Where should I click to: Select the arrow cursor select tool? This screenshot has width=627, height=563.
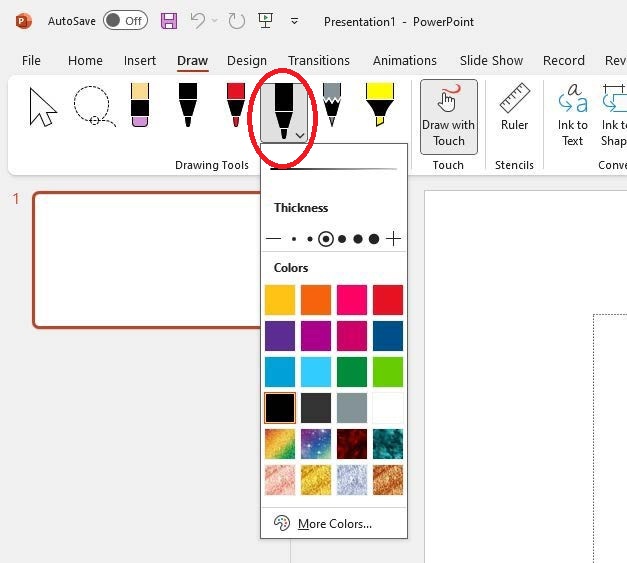point(43,107)
